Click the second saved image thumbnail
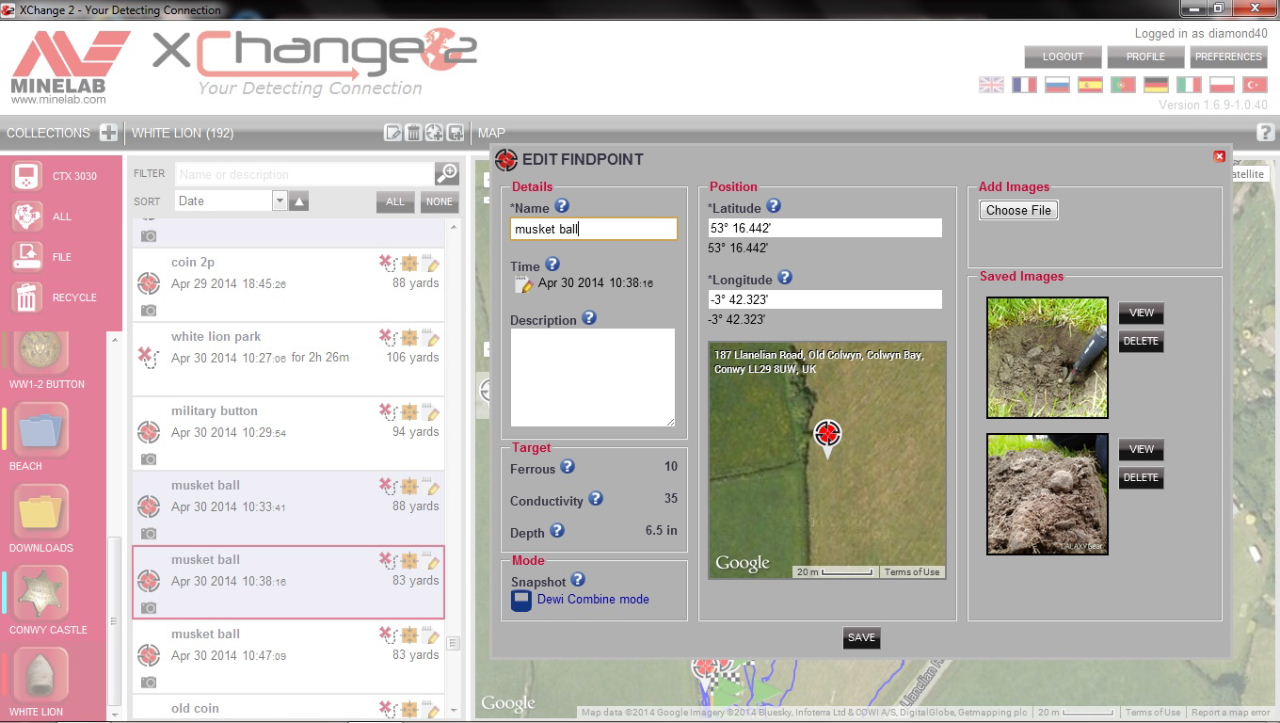This screenshot has height=723, width=1280. click(x=1047, y=494)
